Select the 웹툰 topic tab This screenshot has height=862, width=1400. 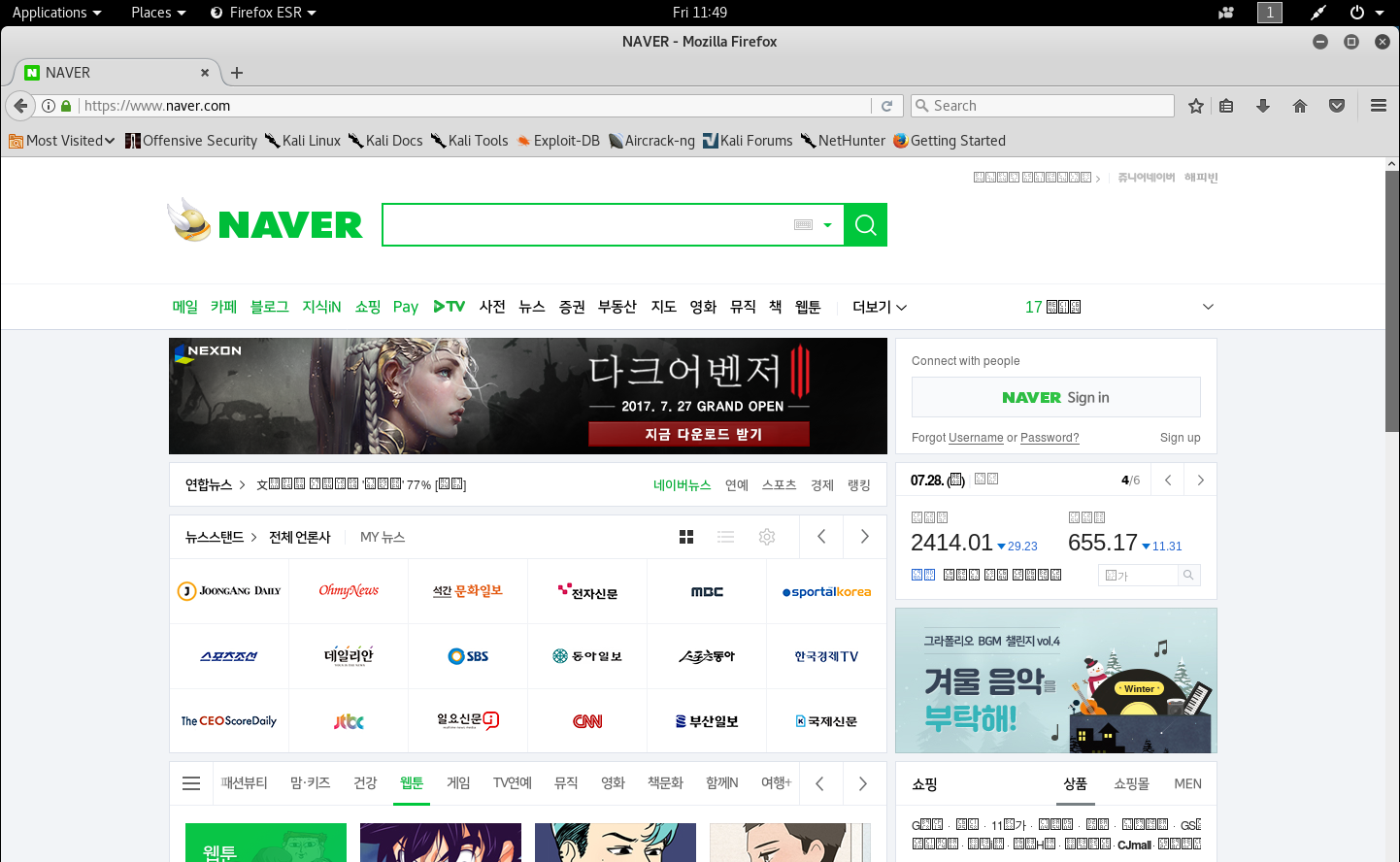pyautogui.click(x=412, y=783)
